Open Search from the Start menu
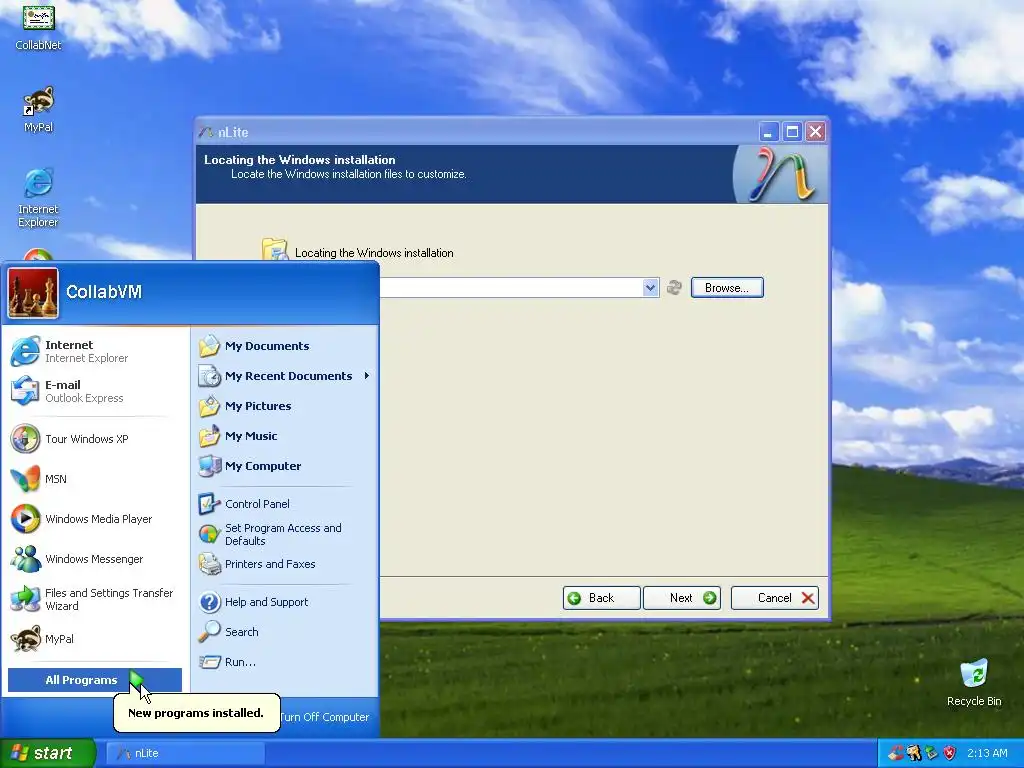This screenshot has height=768, width=1024. (x=285, y=632)
